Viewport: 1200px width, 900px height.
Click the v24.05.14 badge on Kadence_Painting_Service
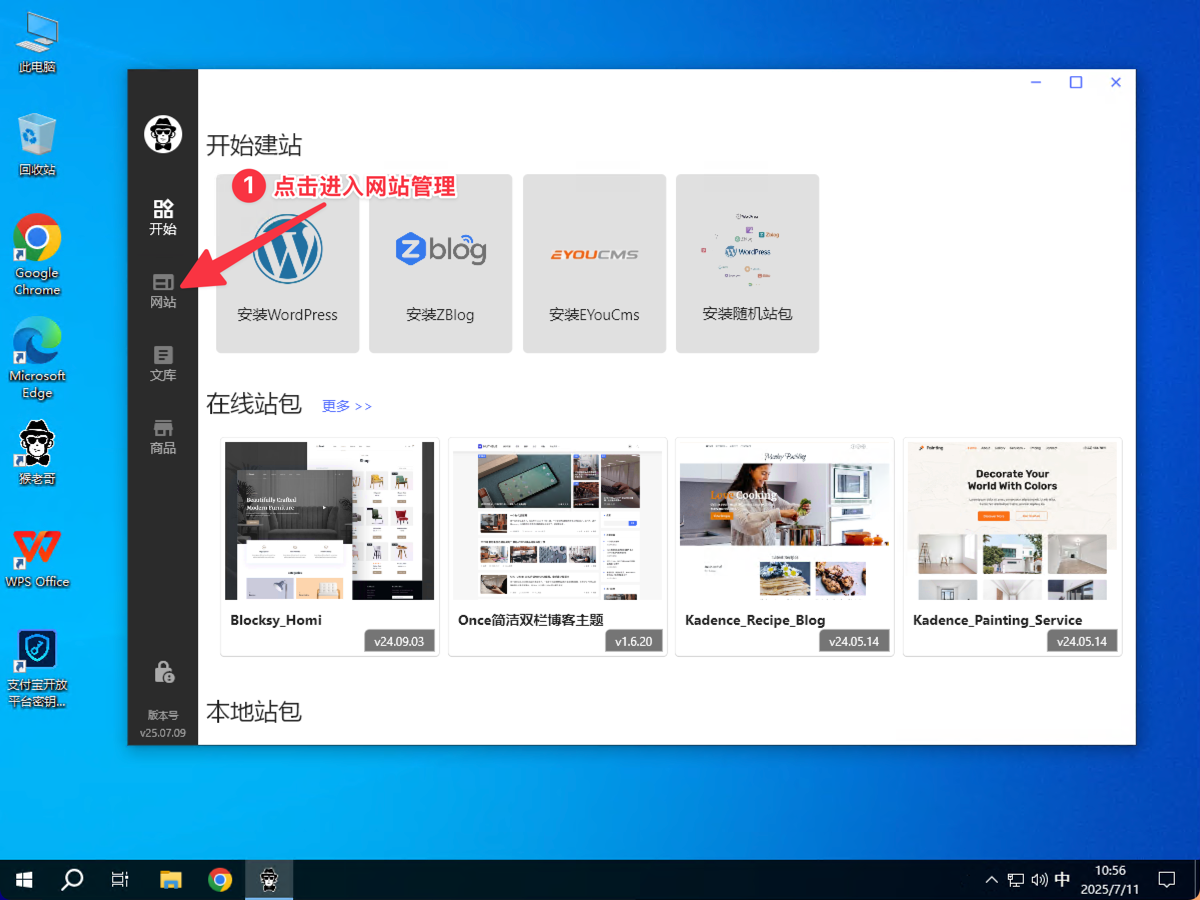point(1082,641)
